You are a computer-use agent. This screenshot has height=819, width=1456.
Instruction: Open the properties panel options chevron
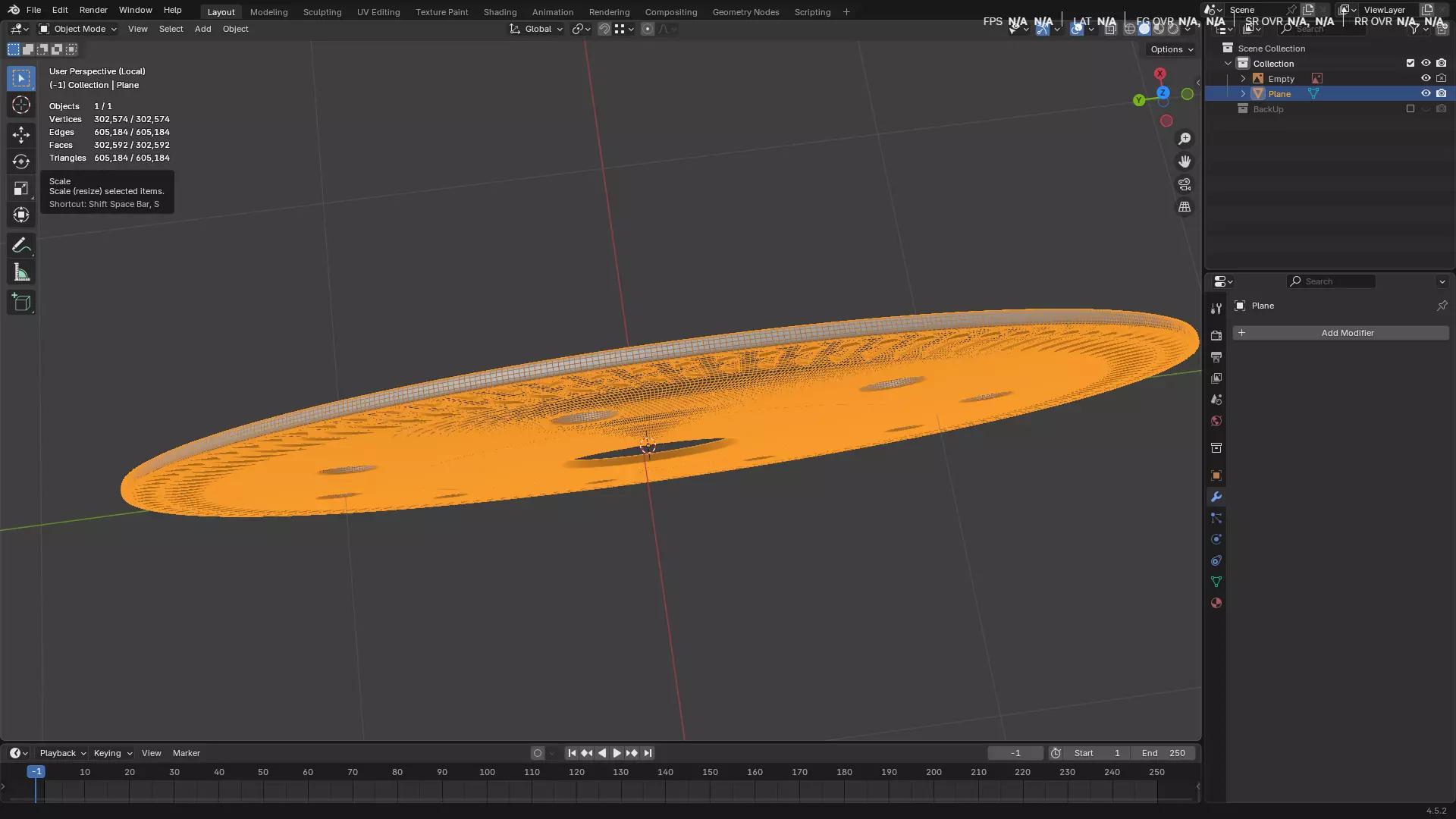point(1442,281)
